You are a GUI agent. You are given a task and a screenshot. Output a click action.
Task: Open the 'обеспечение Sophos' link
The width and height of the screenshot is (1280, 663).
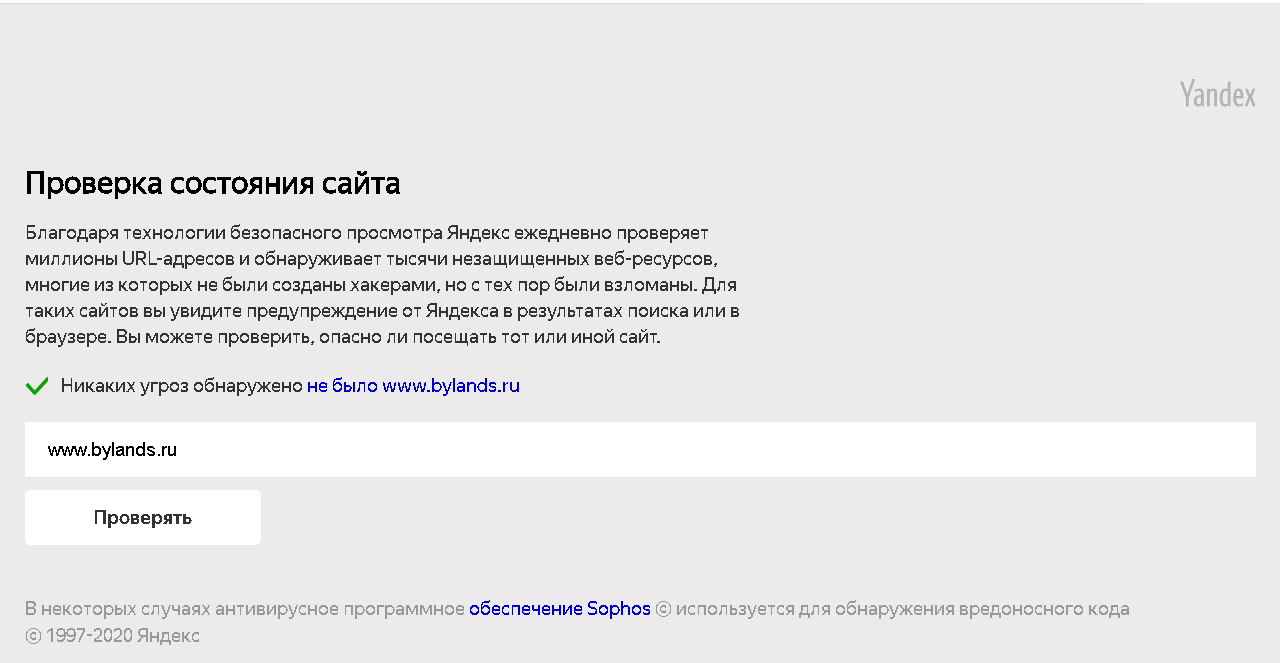click(560, 609)
